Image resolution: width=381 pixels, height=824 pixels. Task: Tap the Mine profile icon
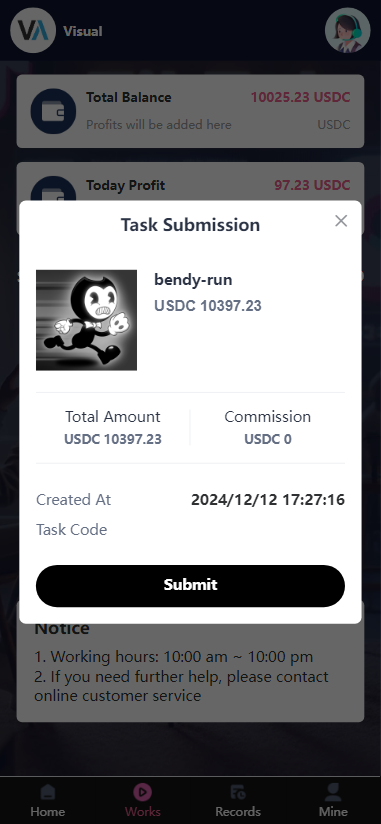point(333,791)
